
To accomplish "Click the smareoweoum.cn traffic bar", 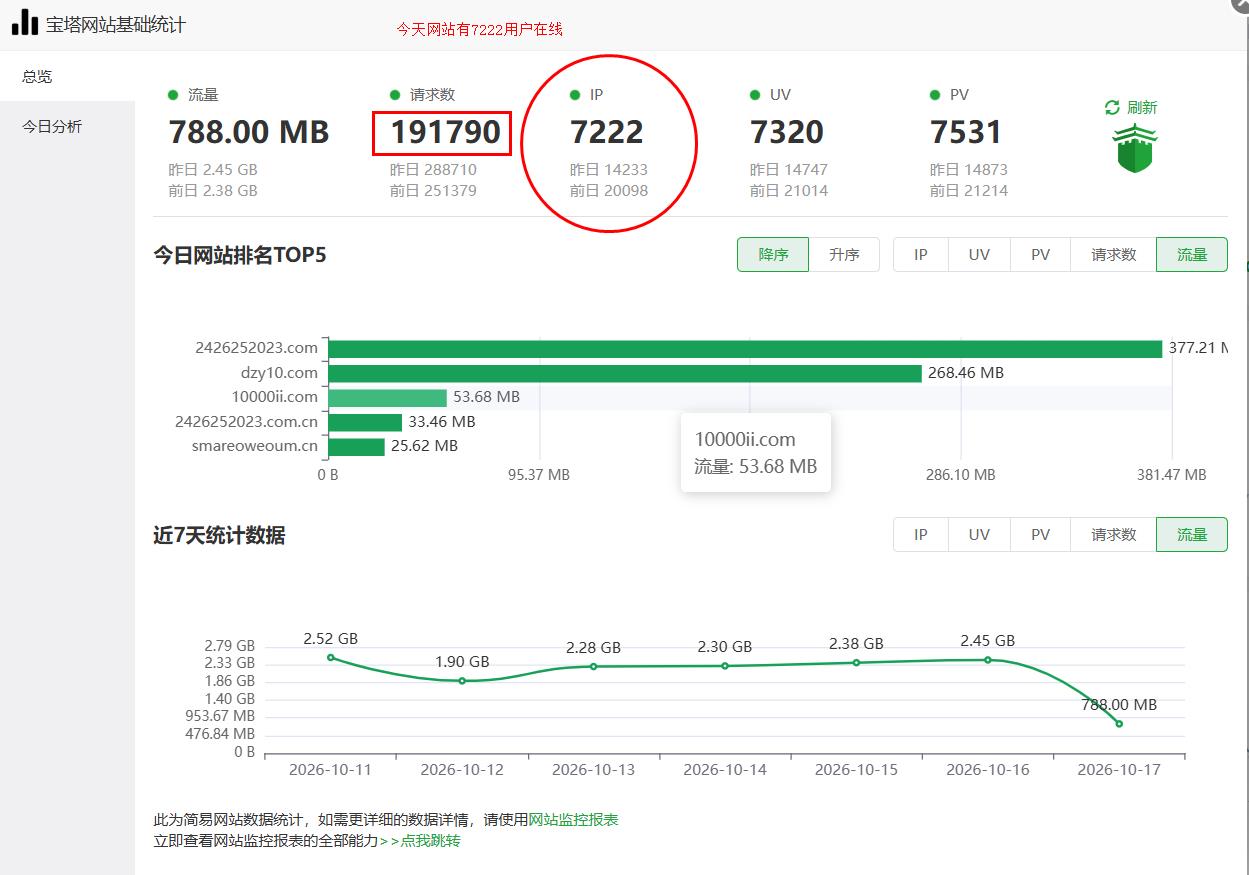I will coord(357,447).
